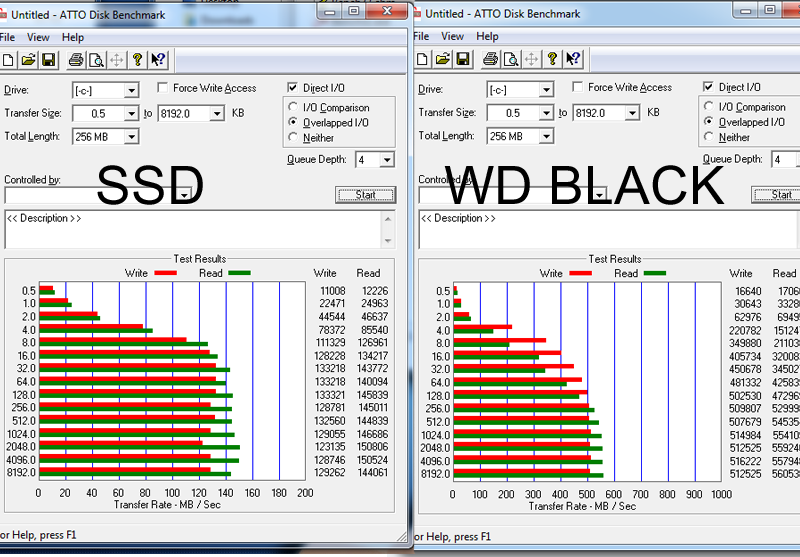Open Drive dropdown in SSD window
The height and width of the screenshot is (557, 800).
(x=131, y=91)
